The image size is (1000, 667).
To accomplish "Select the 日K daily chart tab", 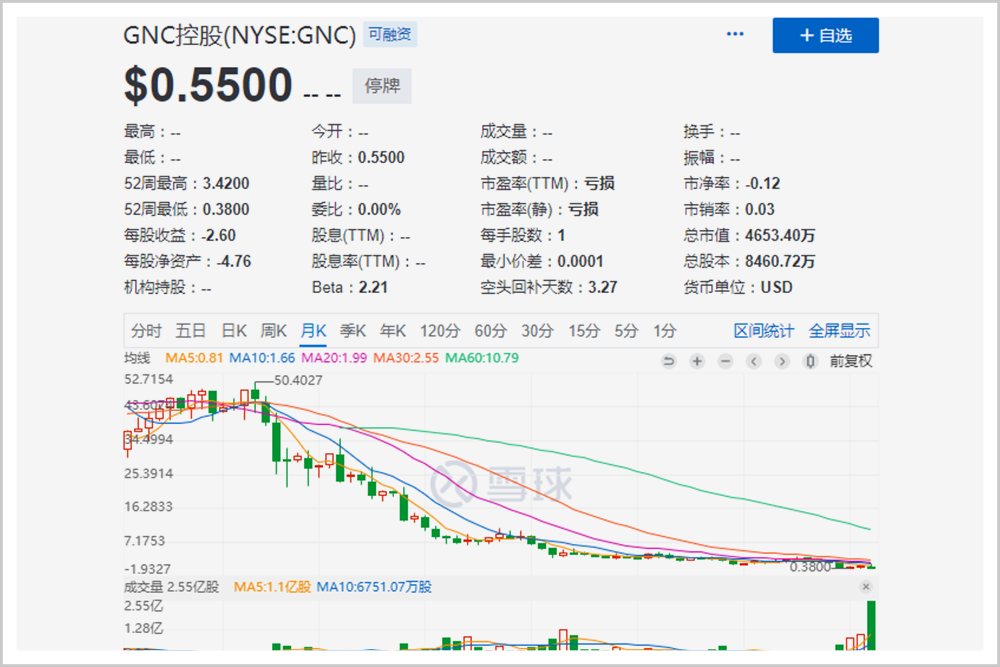I will 234,331.
